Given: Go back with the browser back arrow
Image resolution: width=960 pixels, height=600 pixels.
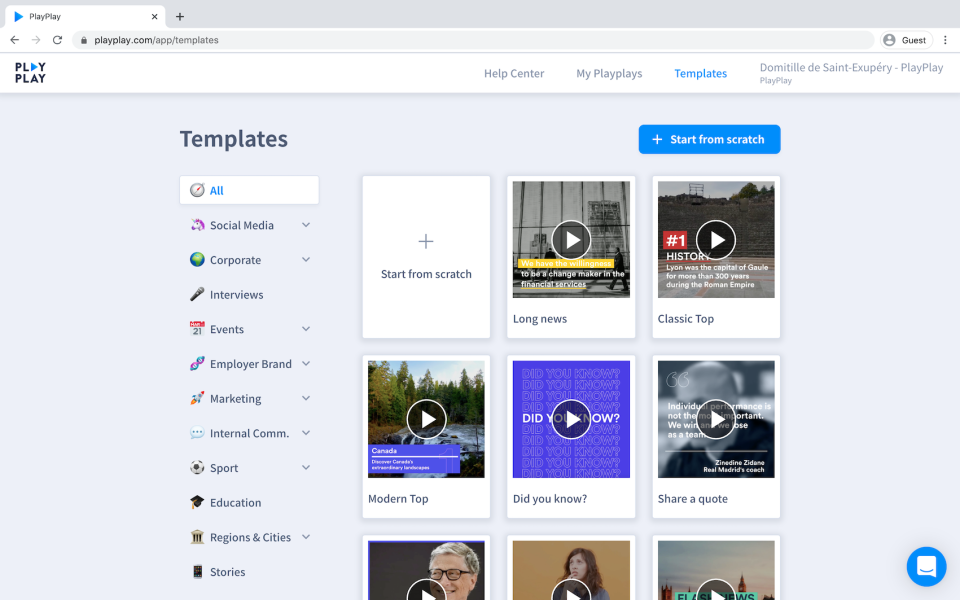Looking at the screenshot, I should (15, 40).
